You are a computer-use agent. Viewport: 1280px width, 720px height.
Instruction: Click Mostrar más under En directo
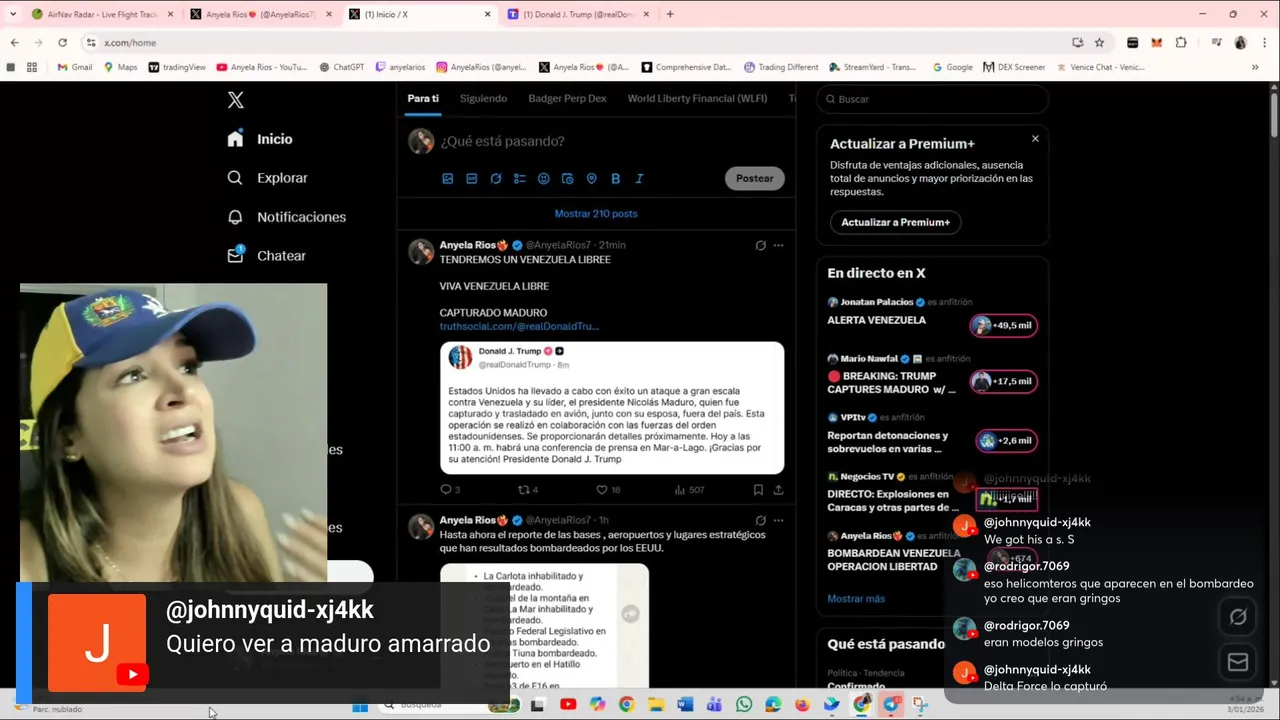[856, 599]
